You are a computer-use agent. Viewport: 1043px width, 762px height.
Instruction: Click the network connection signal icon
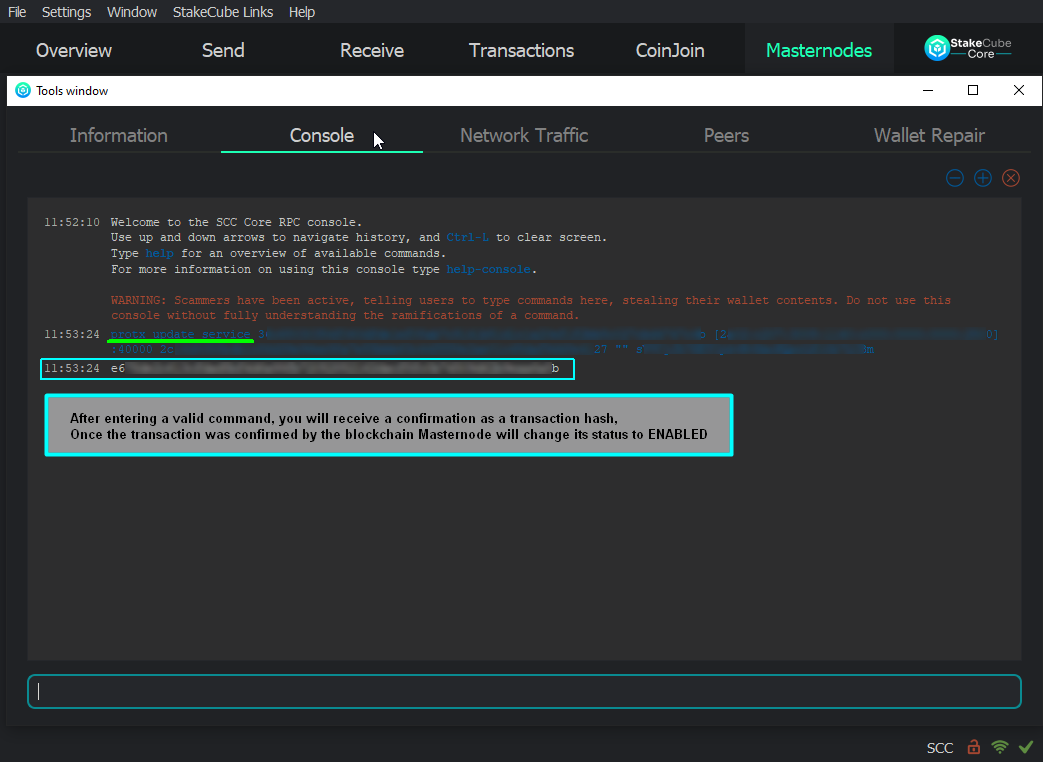pos(1000,747)
